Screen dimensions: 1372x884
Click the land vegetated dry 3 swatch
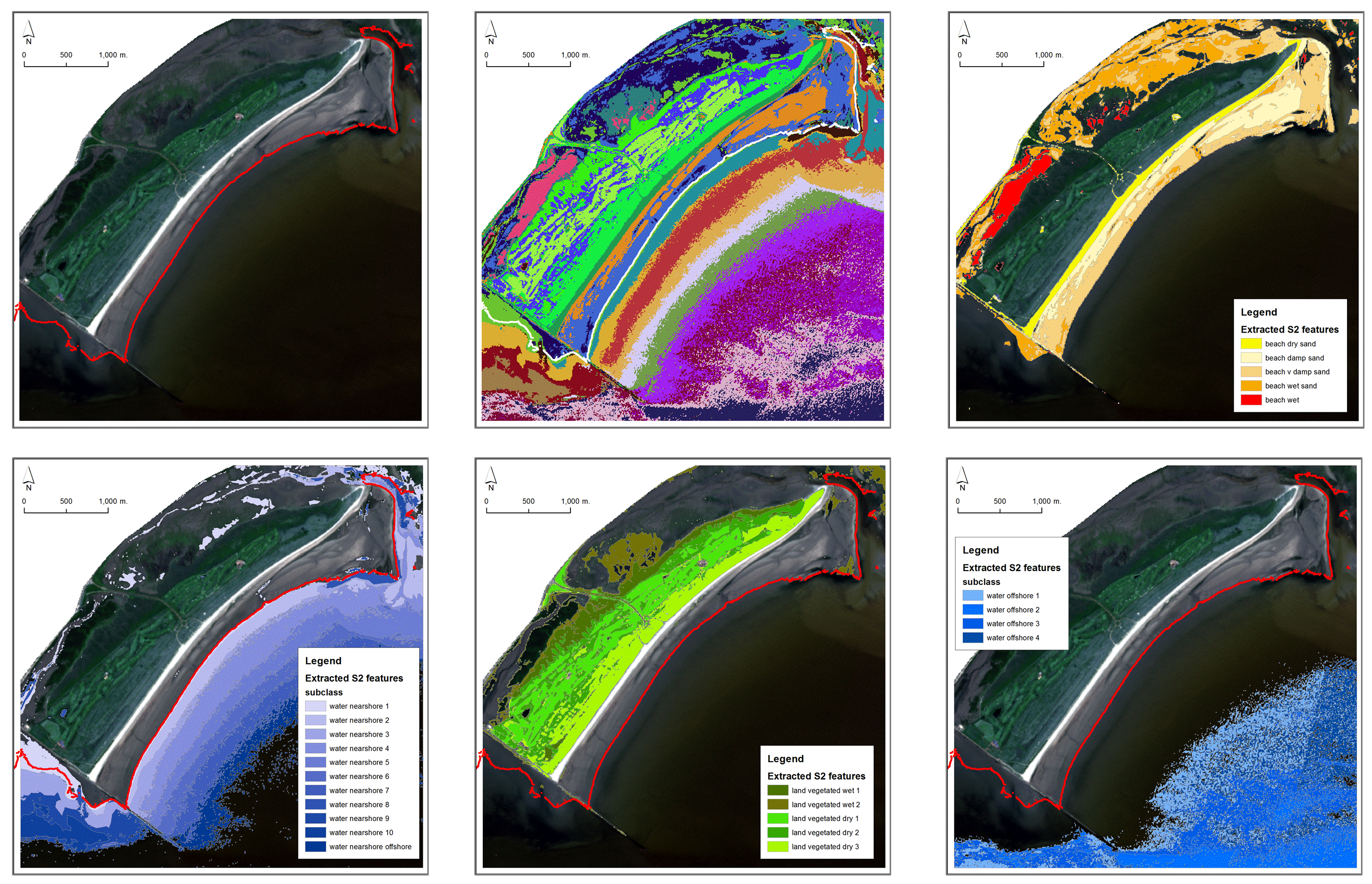[777, 847]
